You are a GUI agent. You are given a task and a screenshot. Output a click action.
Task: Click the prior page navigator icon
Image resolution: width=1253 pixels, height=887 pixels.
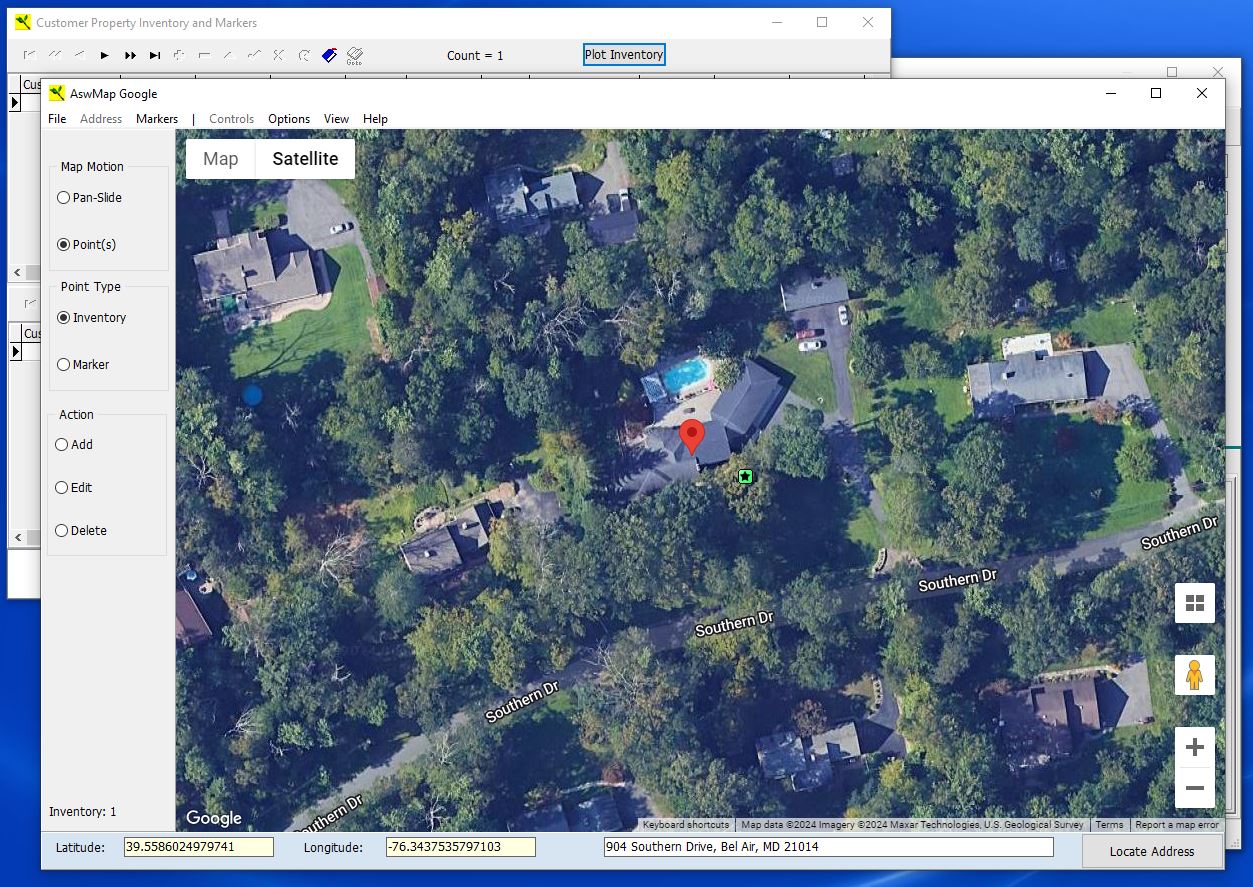coord(55,55)
